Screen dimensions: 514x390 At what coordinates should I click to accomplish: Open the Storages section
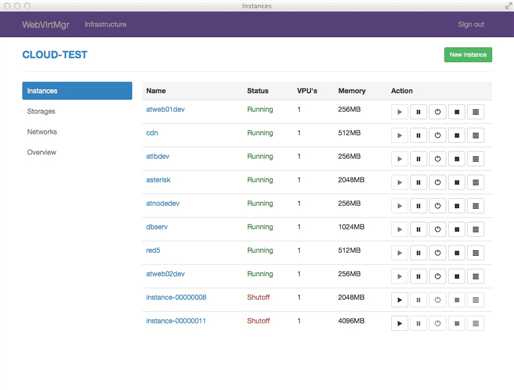41,111
